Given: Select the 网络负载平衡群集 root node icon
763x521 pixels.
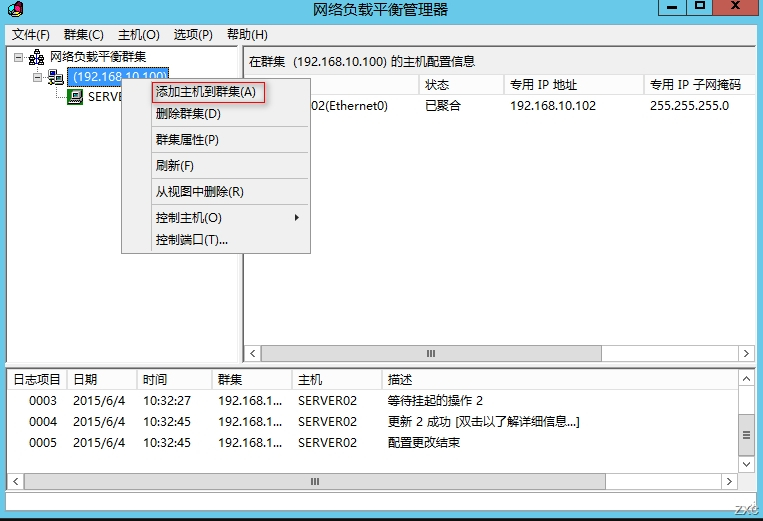Looking at the screenshot, I should point(36,57).
